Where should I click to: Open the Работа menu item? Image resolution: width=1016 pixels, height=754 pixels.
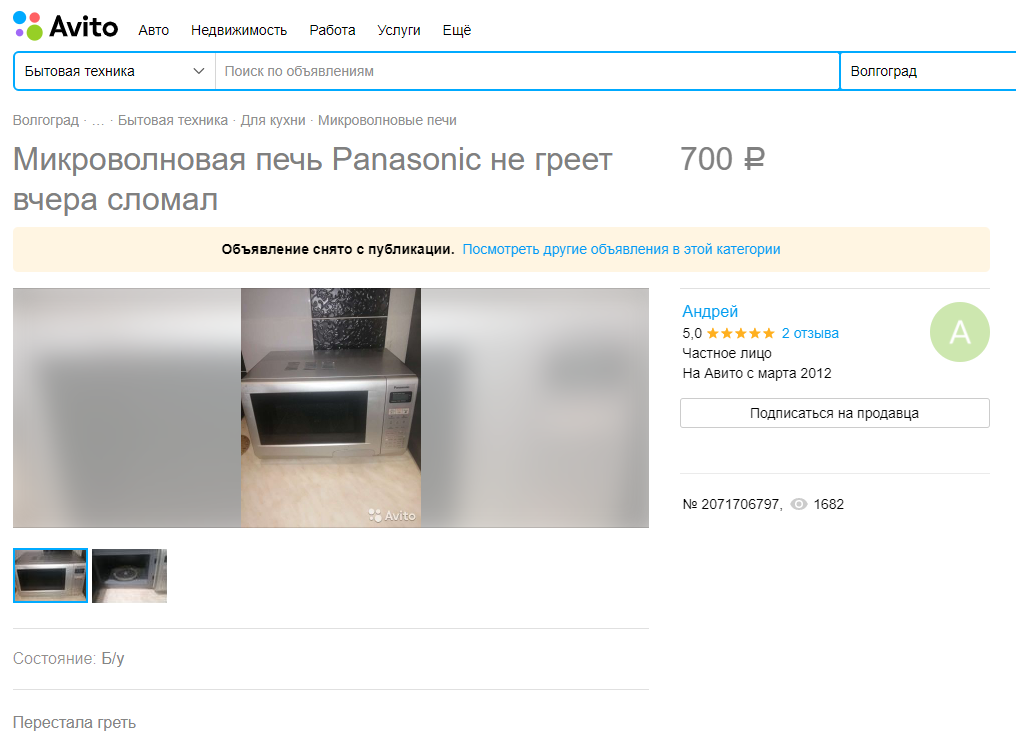tap(332, 30)
